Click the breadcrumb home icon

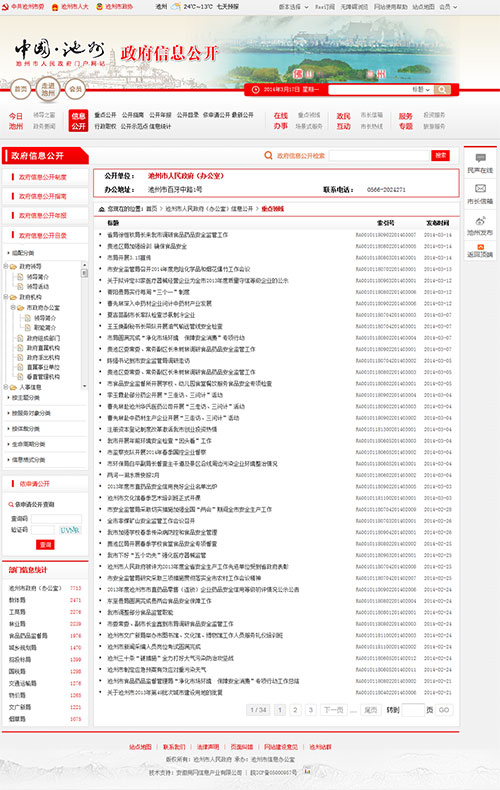click(102, 209)
